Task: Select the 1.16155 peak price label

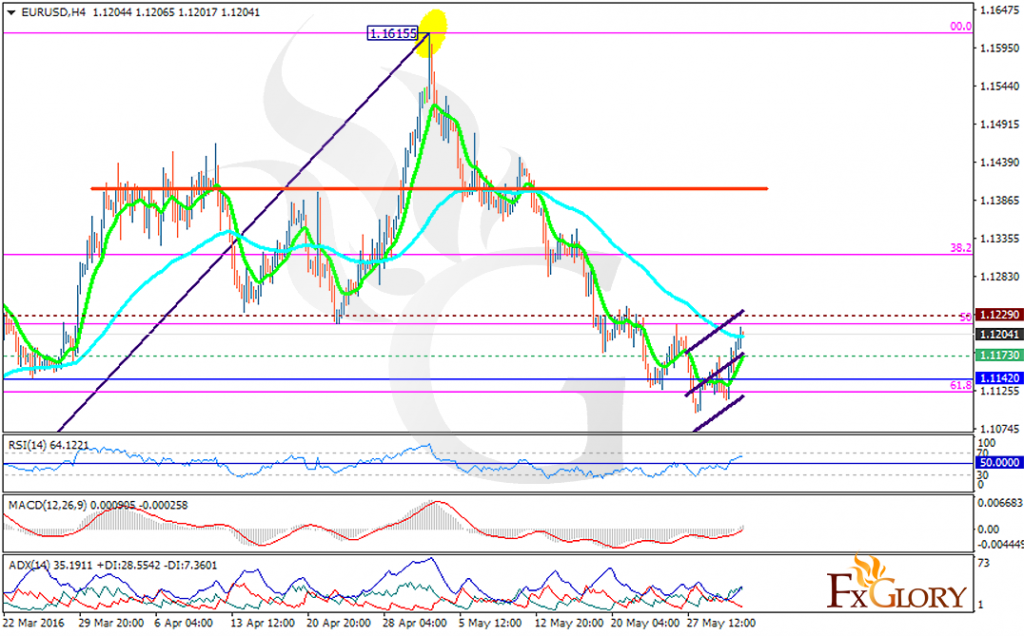Action: click(x=392, y=33)
